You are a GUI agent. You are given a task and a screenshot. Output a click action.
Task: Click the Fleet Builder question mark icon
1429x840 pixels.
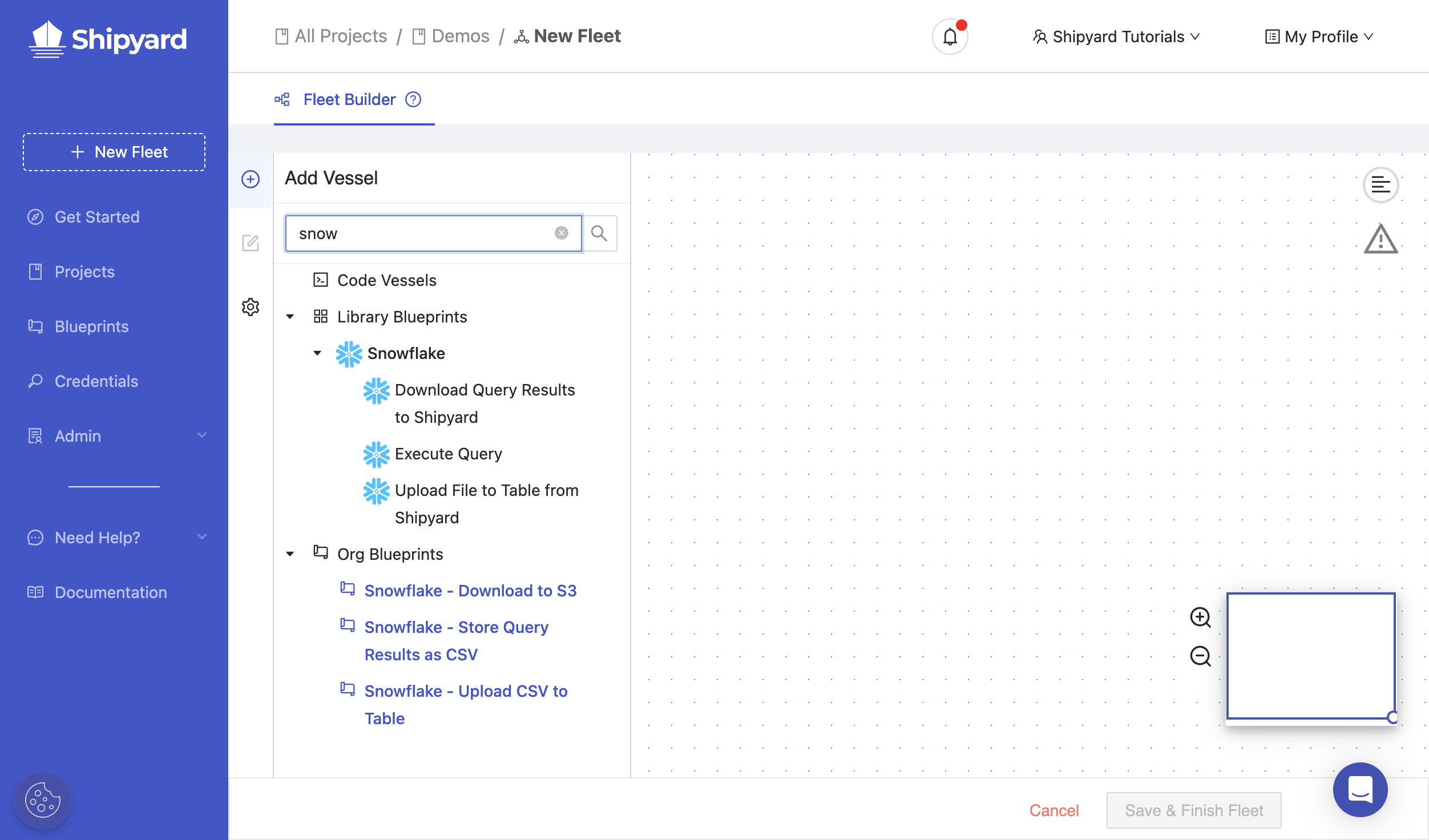click(413, 99)
